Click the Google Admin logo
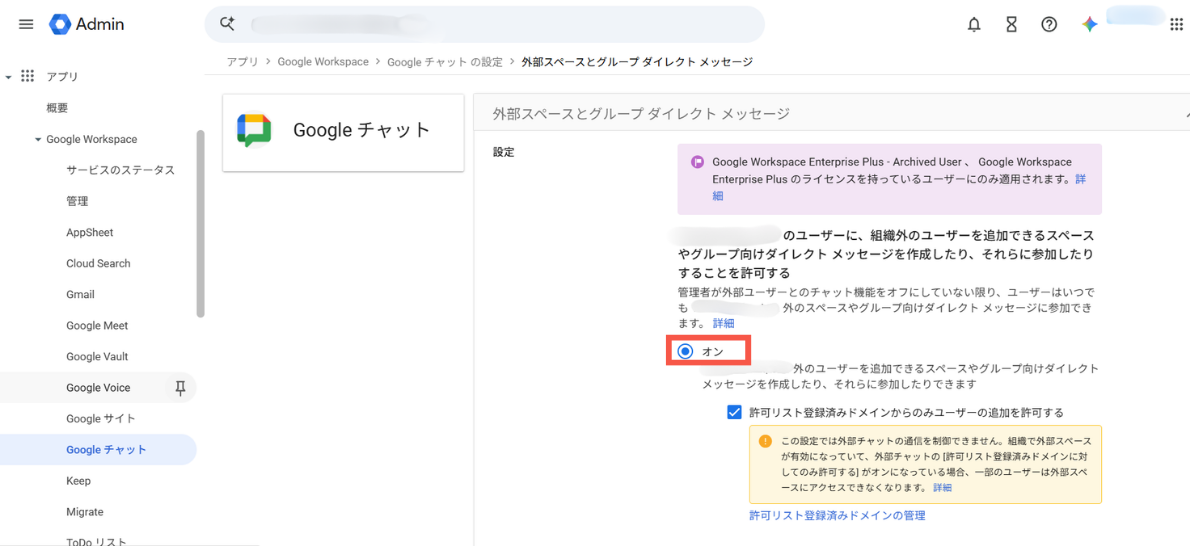 point(87,24)
